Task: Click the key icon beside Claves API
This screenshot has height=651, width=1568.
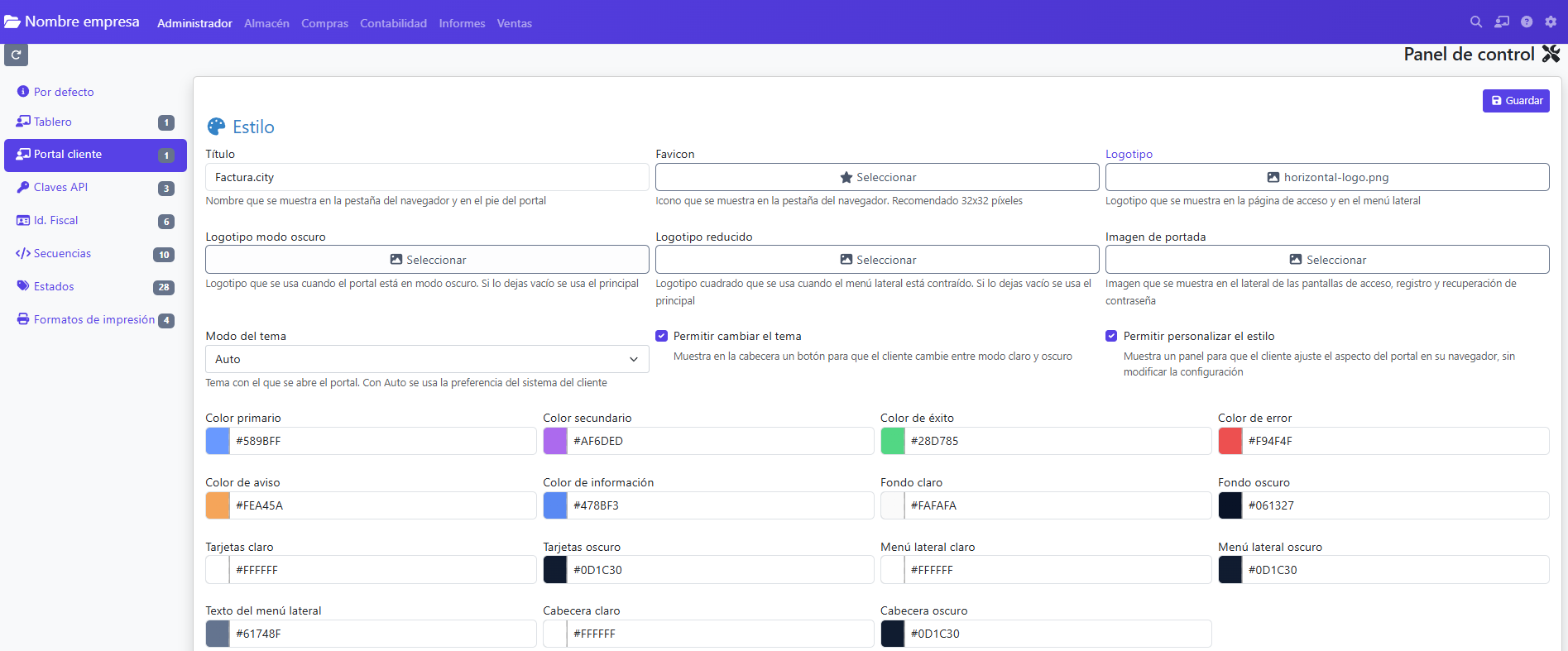Action: click(x=23, y=187)
